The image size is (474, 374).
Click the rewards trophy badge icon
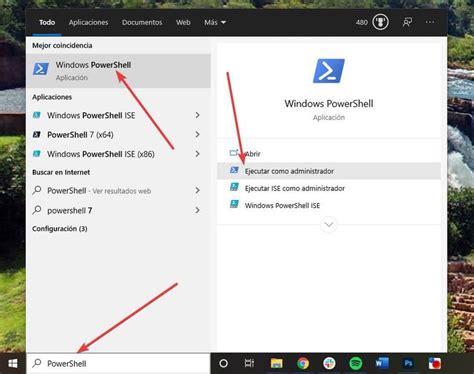coord(380,22)
